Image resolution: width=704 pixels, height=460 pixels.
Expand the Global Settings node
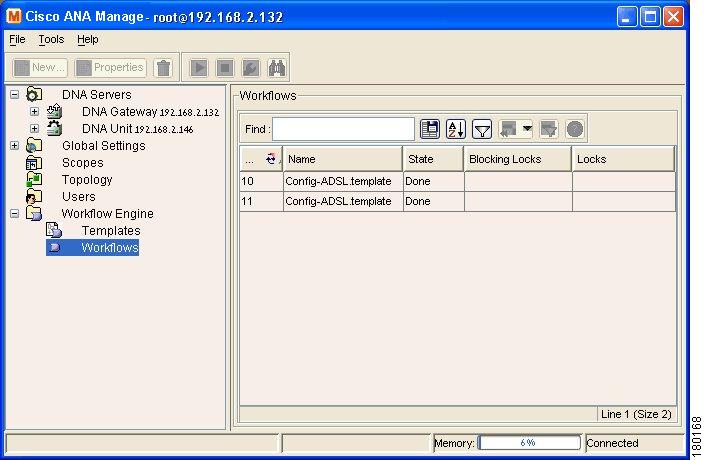pos(15,145)
